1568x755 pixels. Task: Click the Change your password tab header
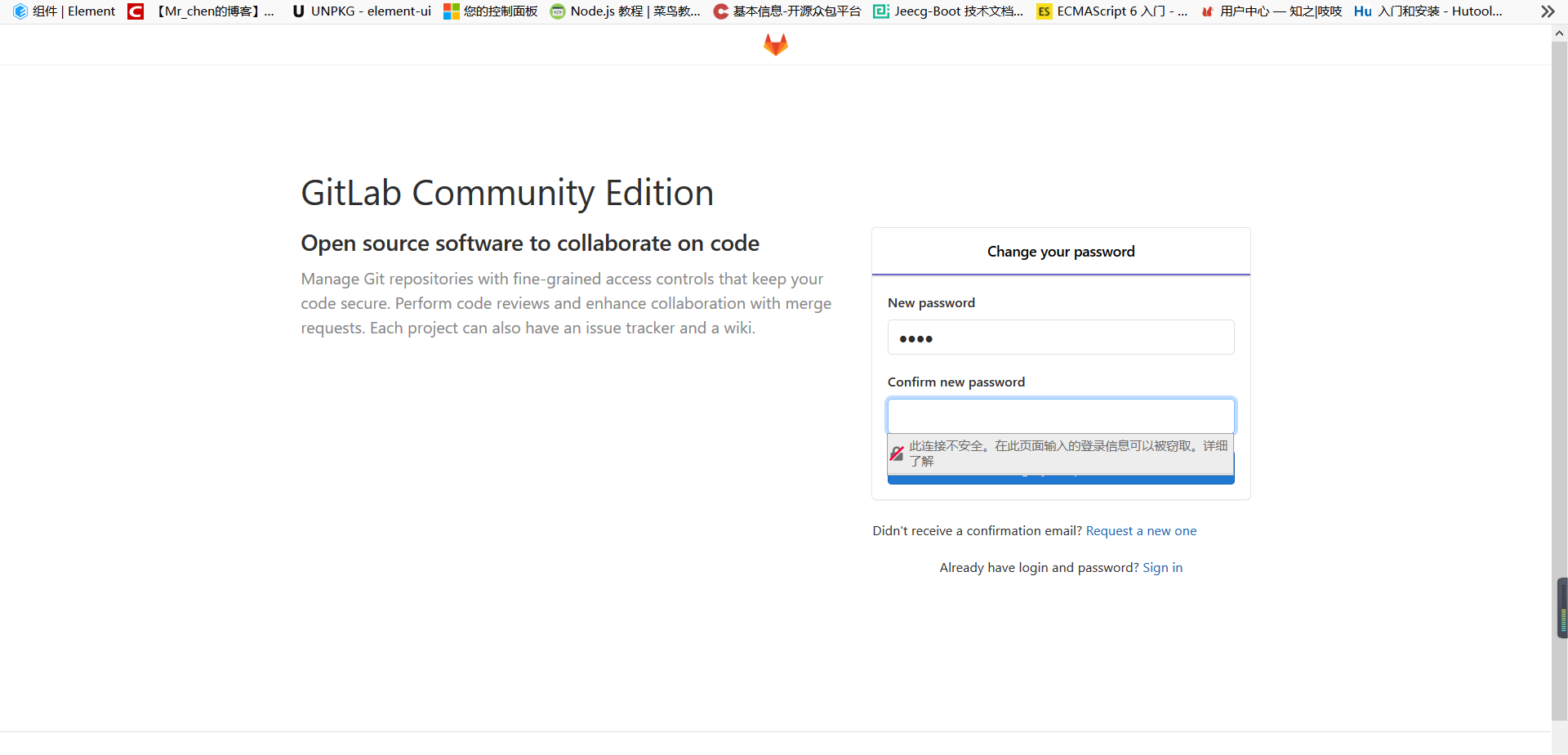pos(1061,252)
